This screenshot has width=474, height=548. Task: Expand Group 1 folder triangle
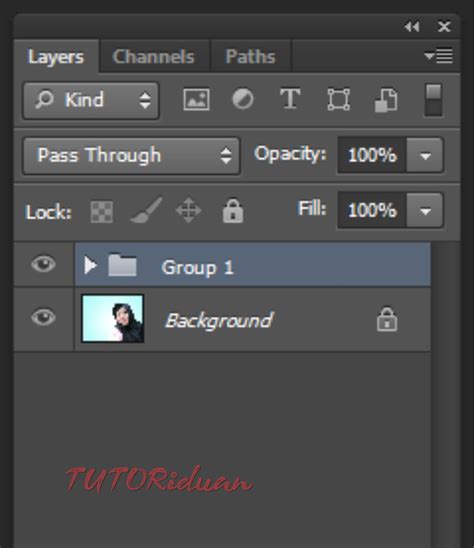point(90,265)
